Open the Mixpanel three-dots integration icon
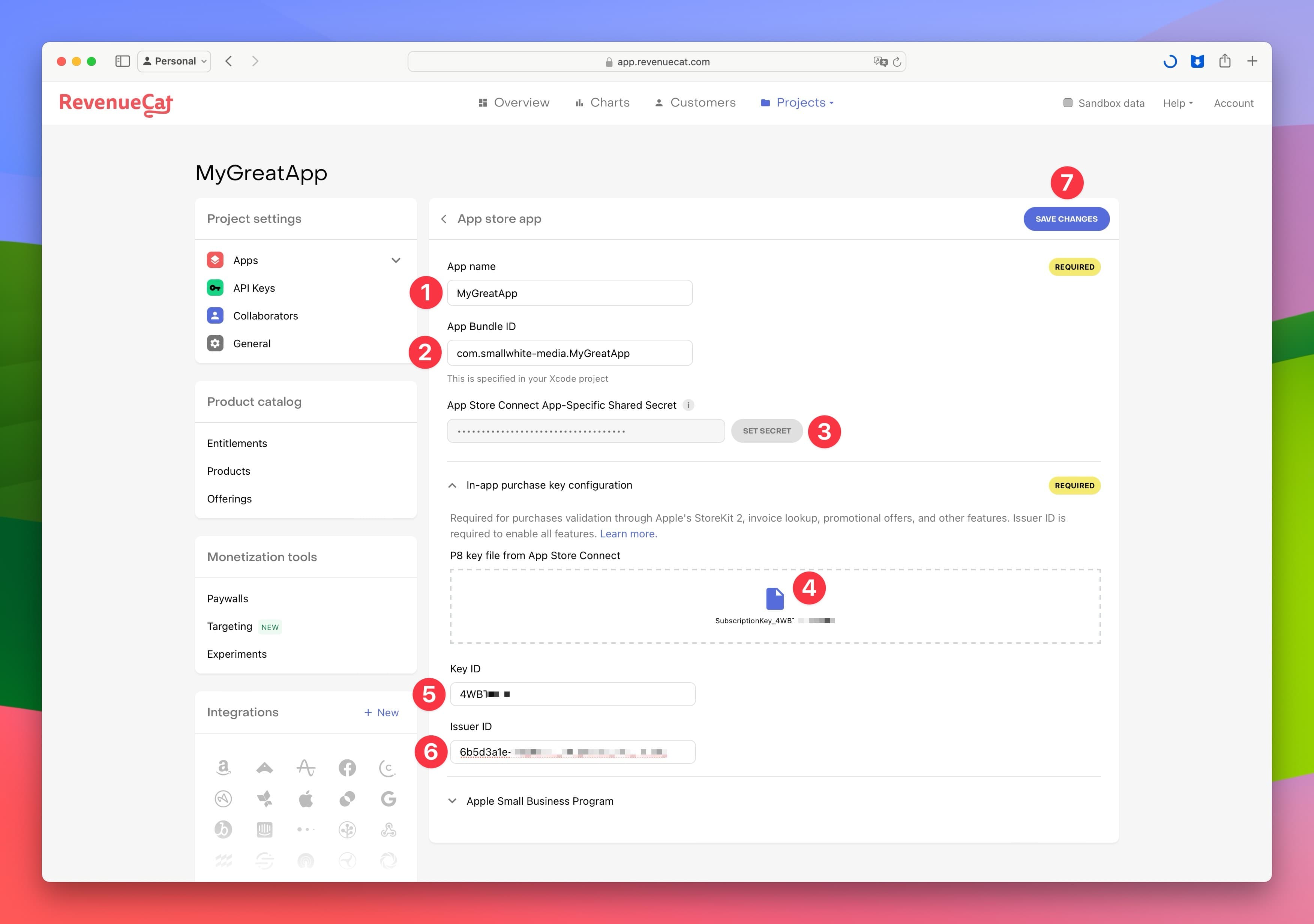 (306, 829)
